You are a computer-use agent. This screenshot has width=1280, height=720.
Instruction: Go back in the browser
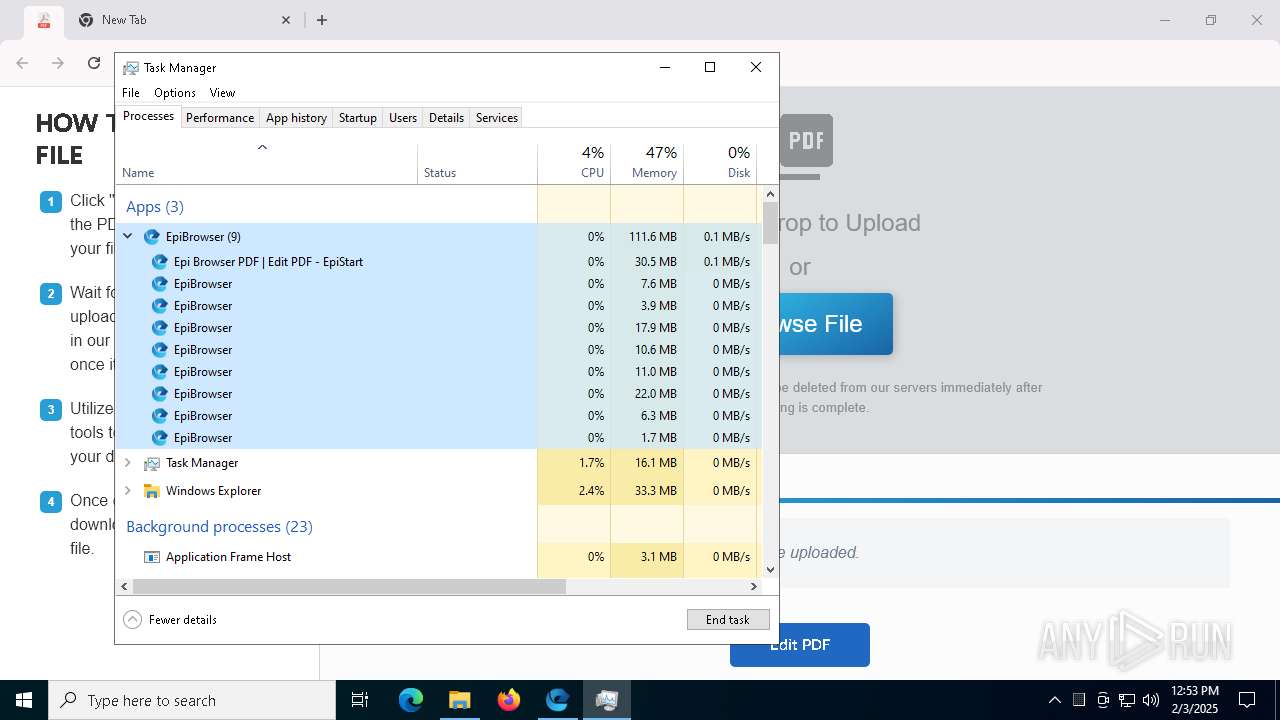(22, 63)
